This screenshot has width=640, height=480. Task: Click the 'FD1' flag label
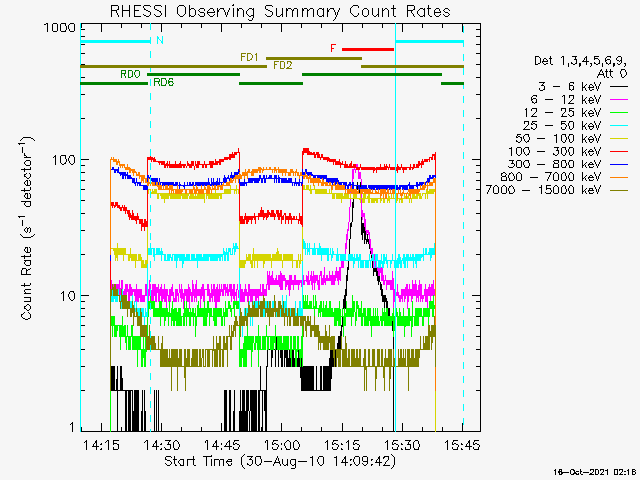249,58
